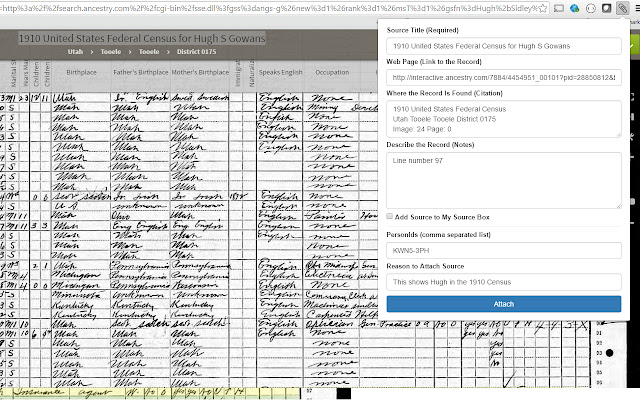Click the handwritten Optician occupation entry
The image size is (640, 400).
329,324
